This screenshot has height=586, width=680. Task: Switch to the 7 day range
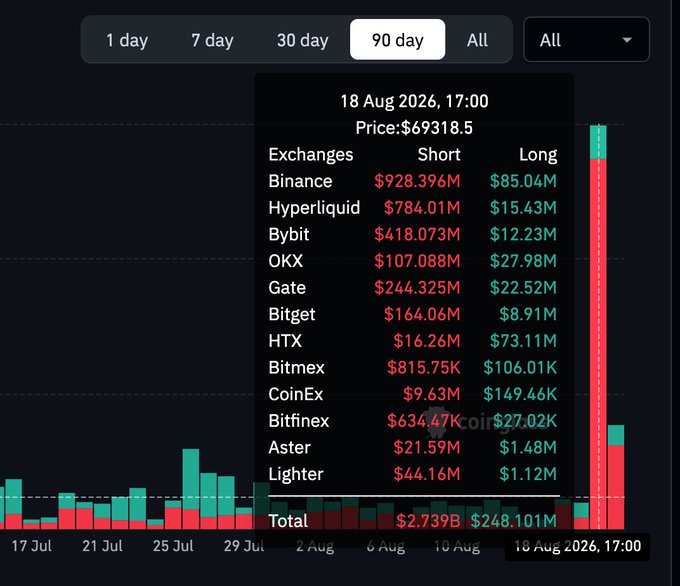pyautogui.click(x=212, y=40)
